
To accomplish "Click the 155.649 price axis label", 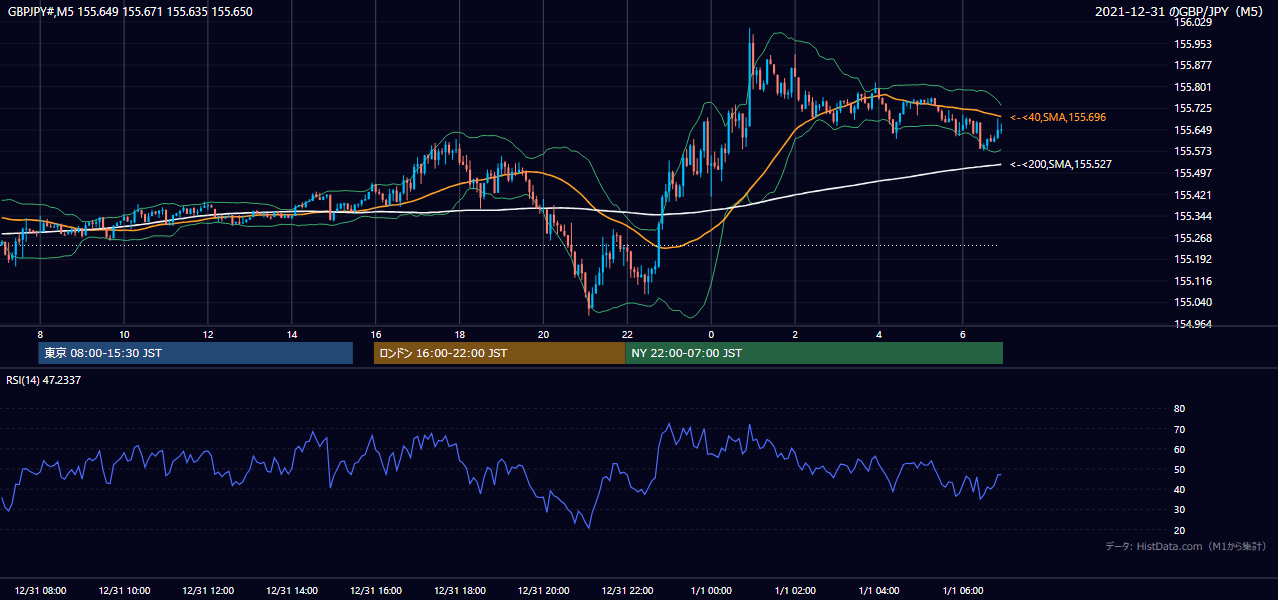I will click(1193, 130).
